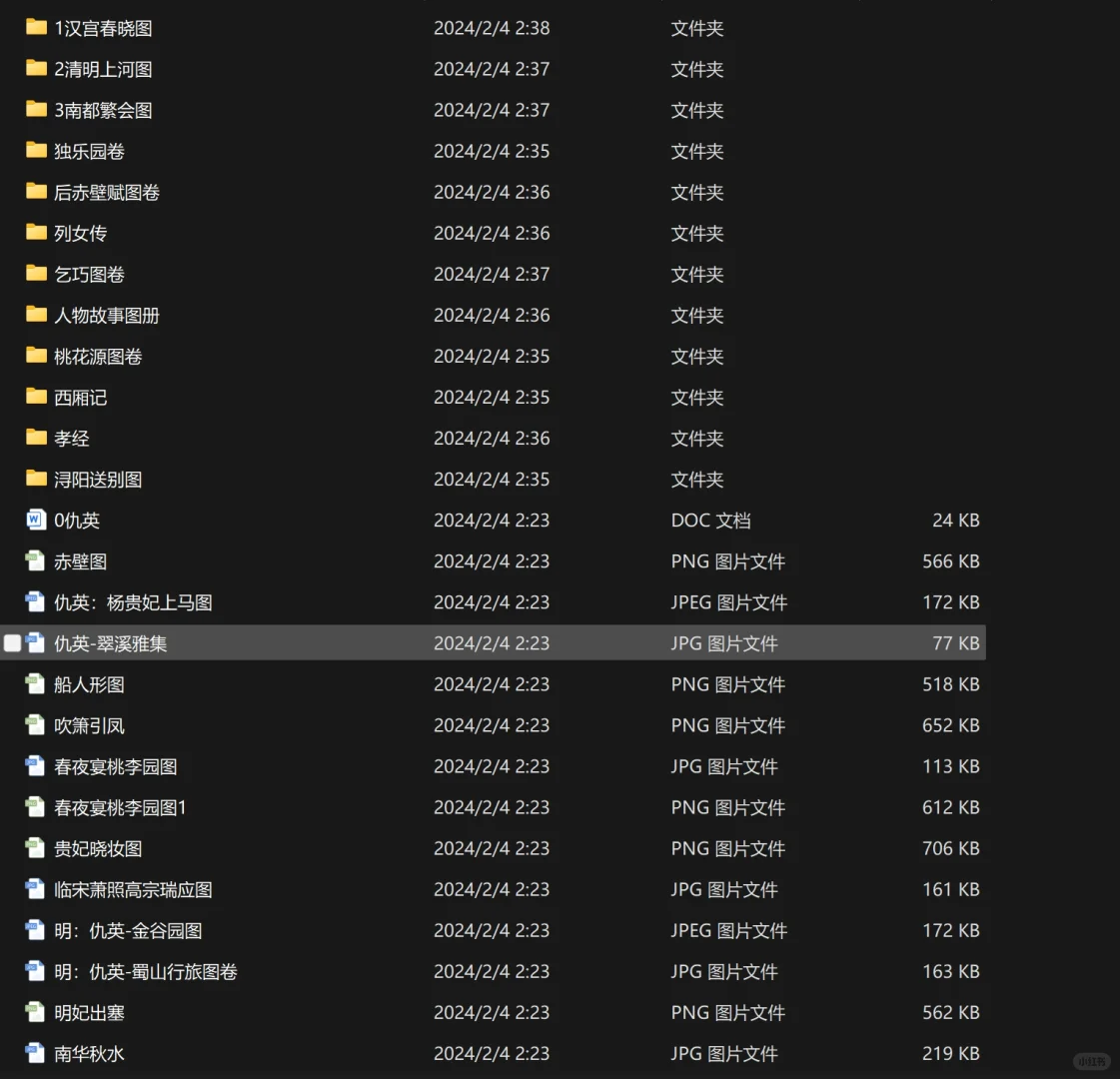Click the 113 KB size value
This screenshot has width=1120, height=1079.
pyautogui.click(x=951, y=766)
